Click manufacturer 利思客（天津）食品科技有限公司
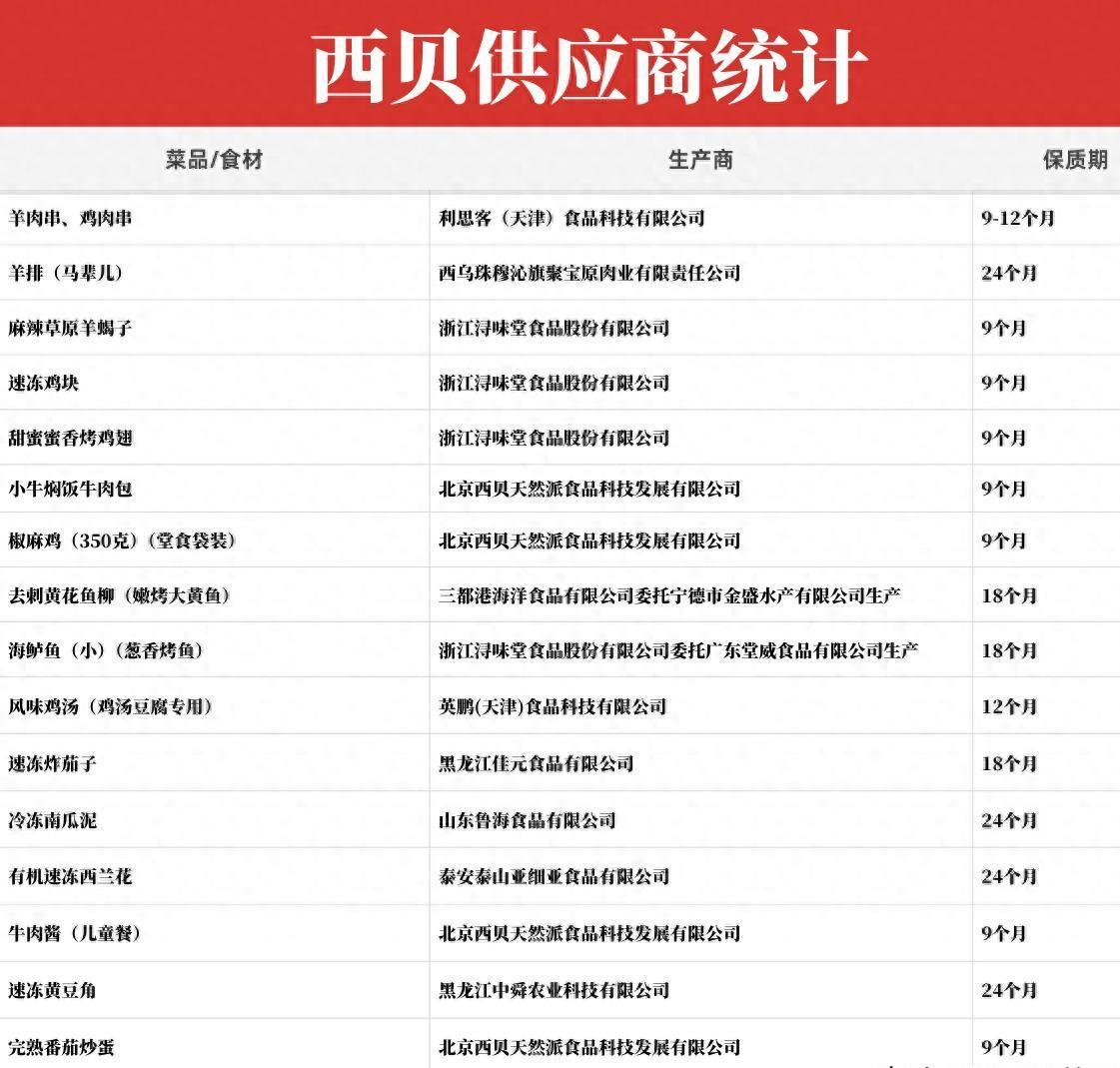The image size is (1120, 1068). [x=571, y=218]
